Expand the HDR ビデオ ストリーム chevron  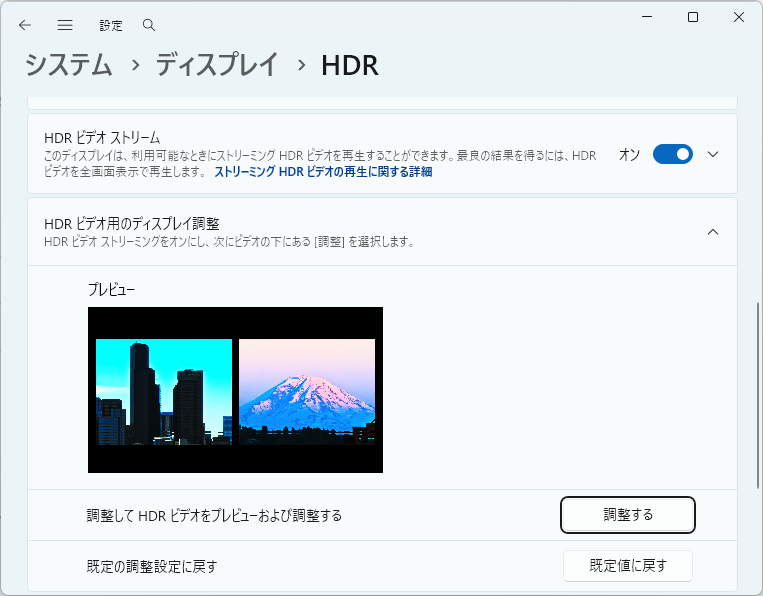[713, 154]
